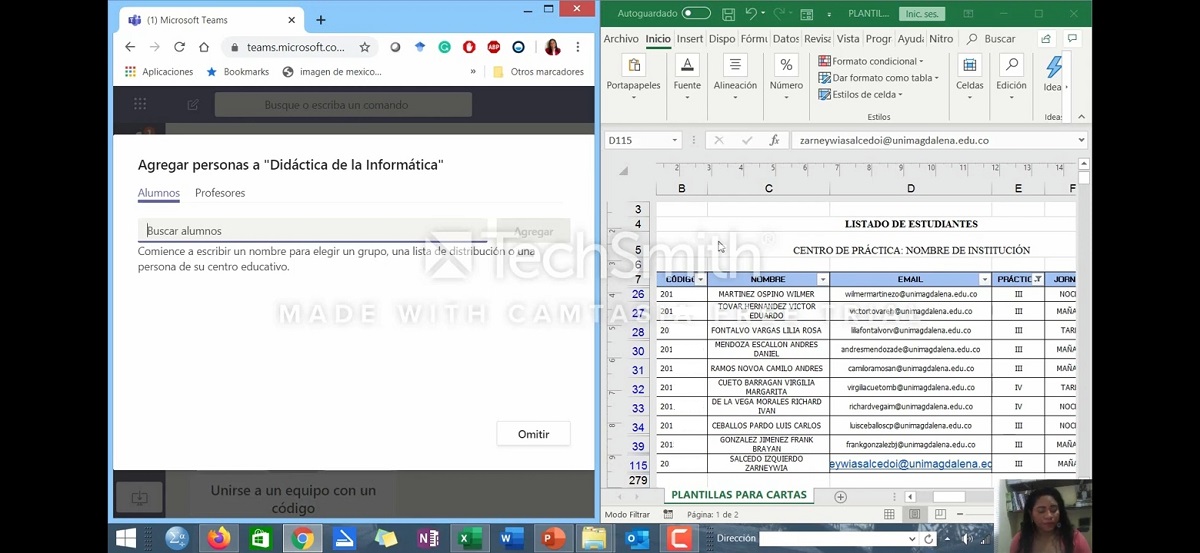Go to Chrome home page icon
The height and width of the screenshot is (553, 1200).
[x=204, y=47]
